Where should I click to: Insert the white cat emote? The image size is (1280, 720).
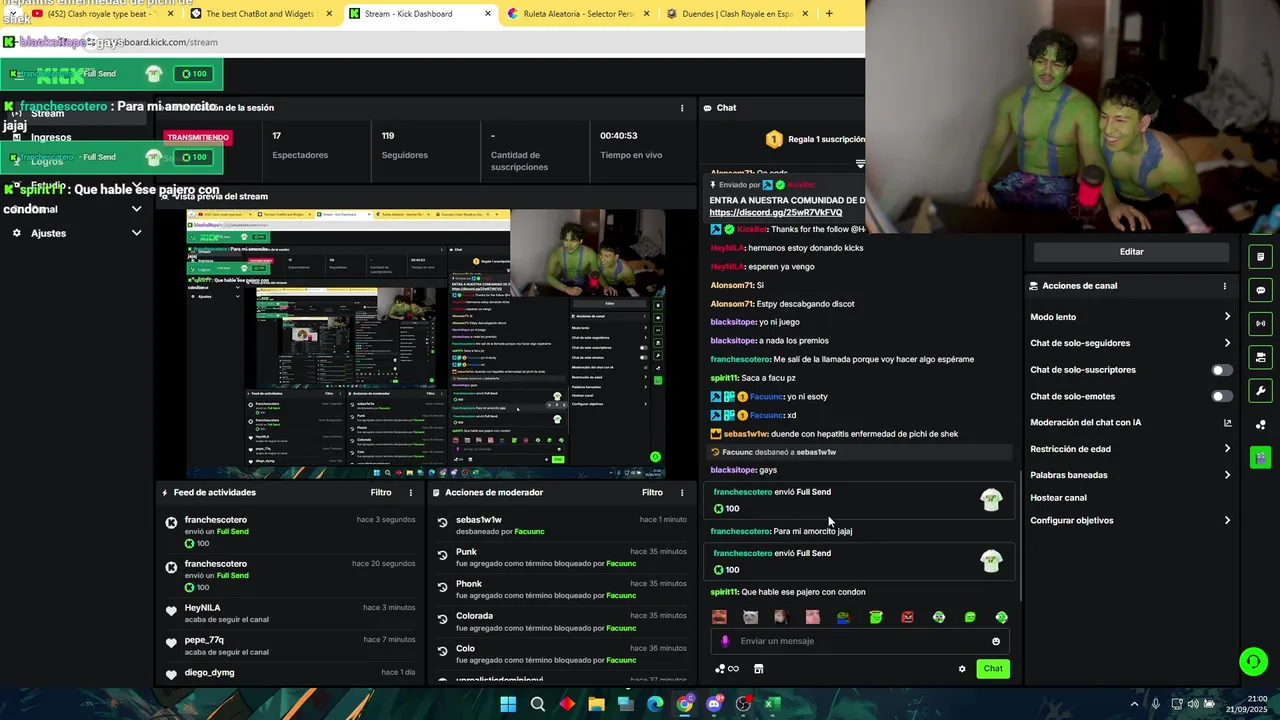point(750,617)
